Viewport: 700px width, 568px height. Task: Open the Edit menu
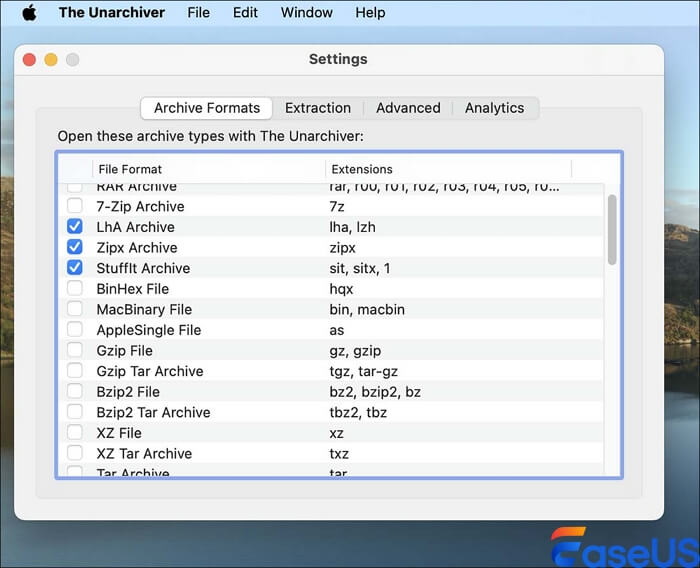tap(245, 13)
